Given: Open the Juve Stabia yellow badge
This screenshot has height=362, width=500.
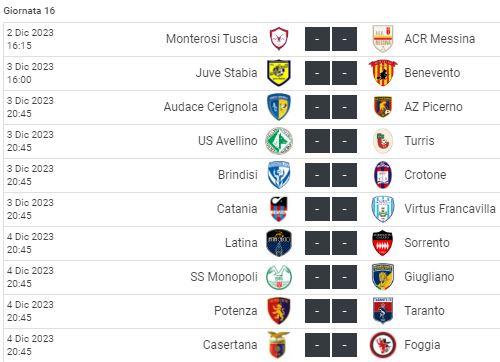Looking at the screenshot, I should tap(279, 73).
